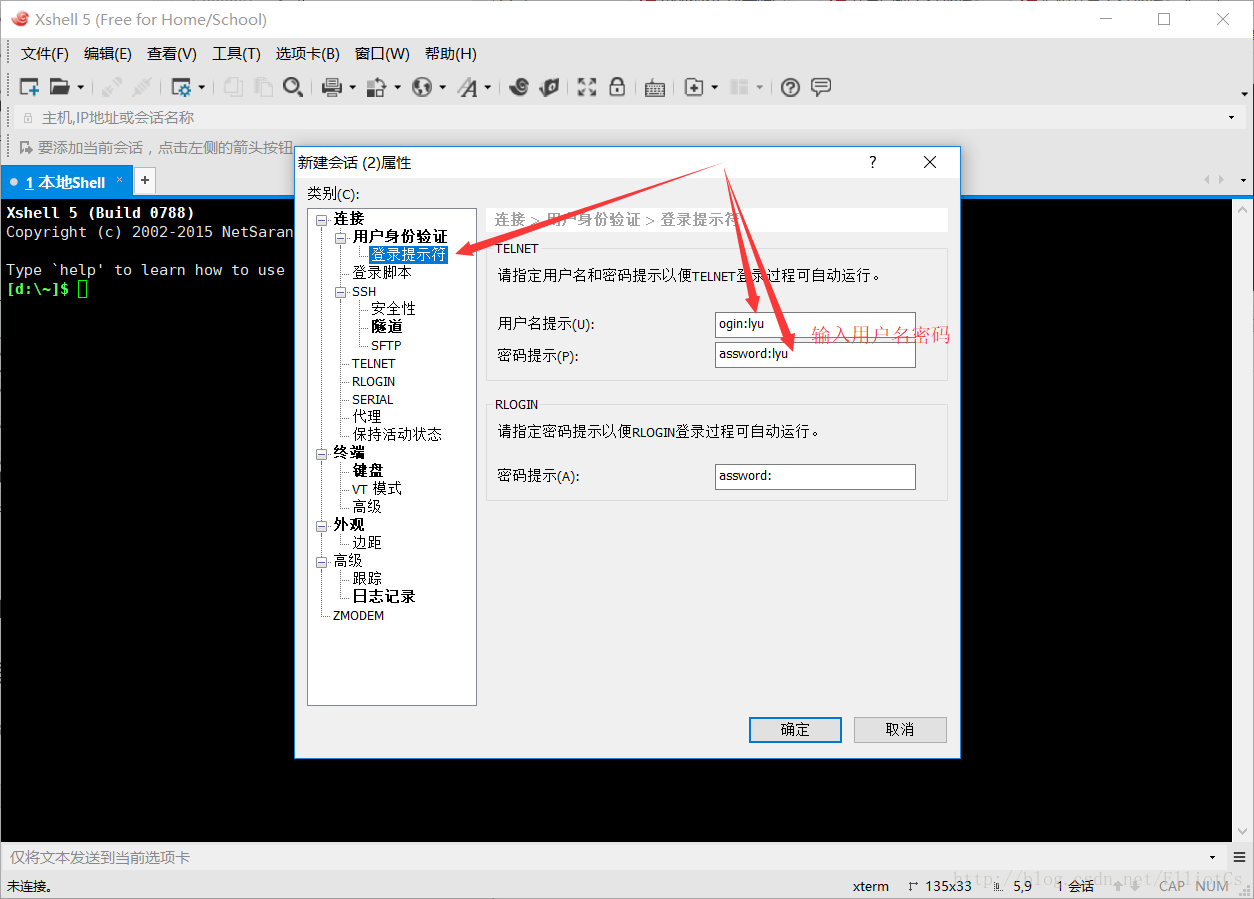Select ZMODEM in the category tree
The image size is (1254, 899).
point(358,616)
